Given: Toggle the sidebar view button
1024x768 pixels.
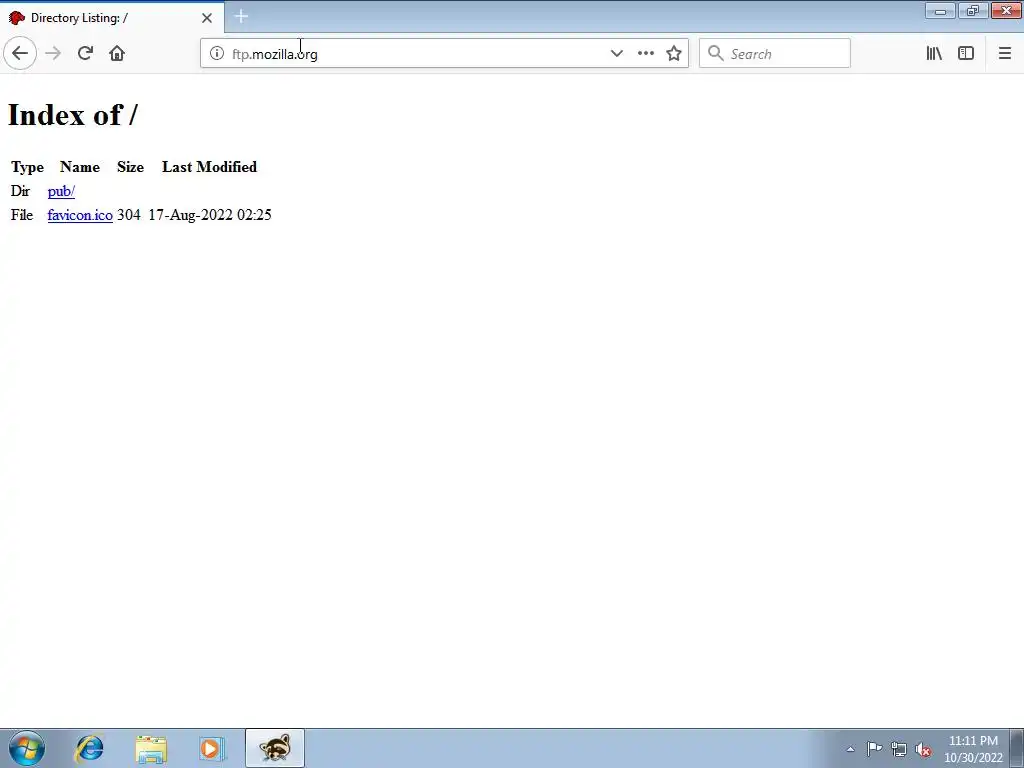Looking at the screenshot, I should [x=966, y=53].
